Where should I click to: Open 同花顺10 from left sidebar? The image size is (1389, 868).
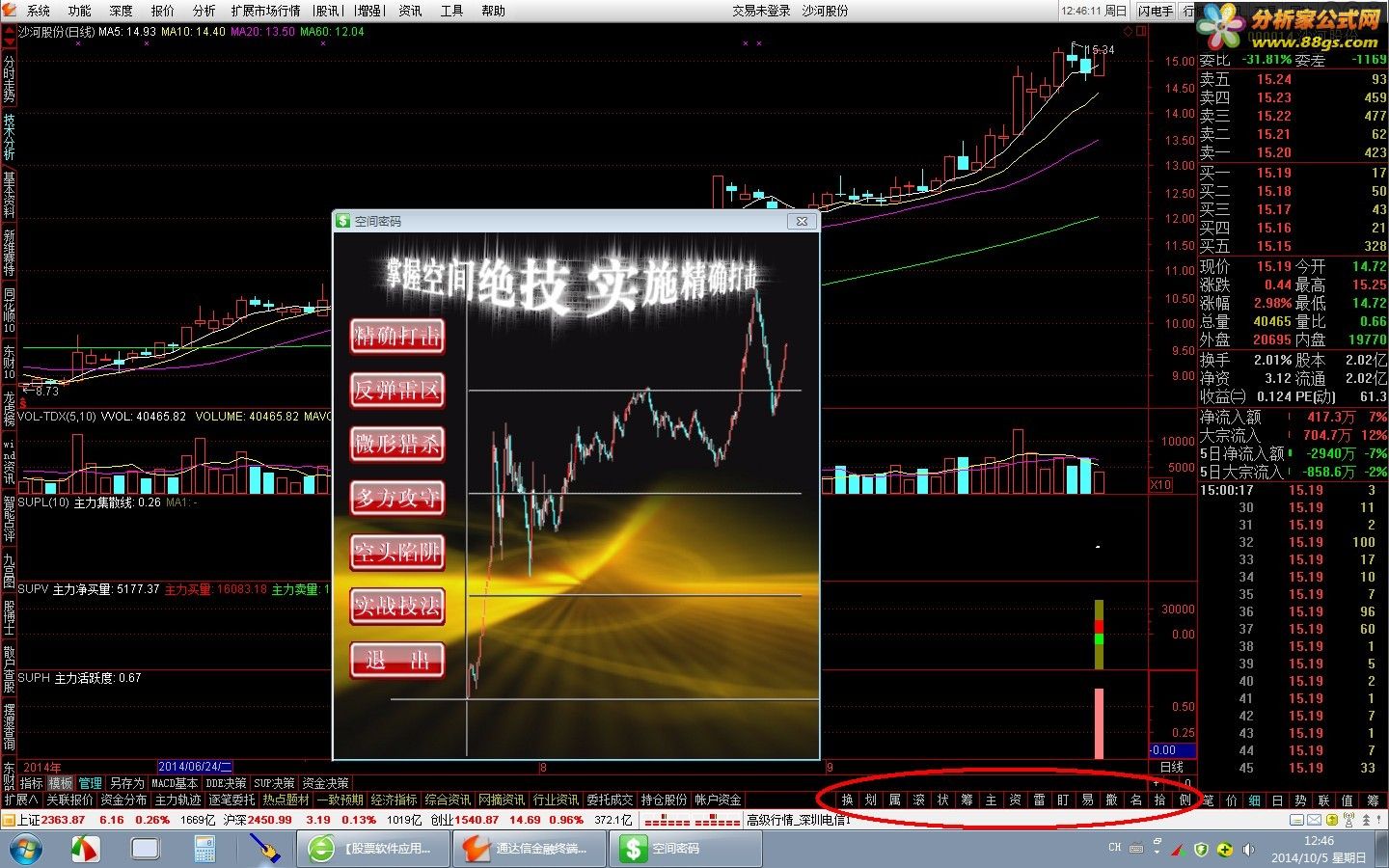pyautogui.click(x=9, y=310)
